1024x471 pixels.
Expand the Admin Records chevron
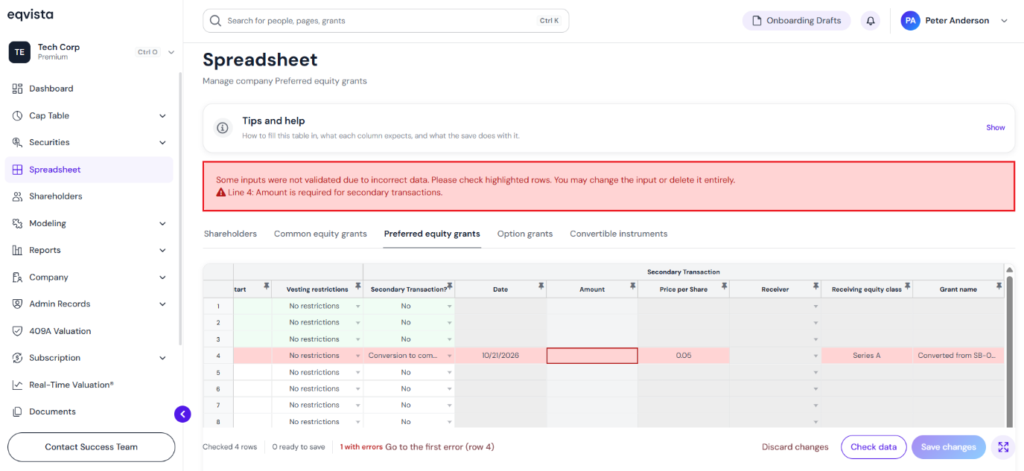click(163, 304)
